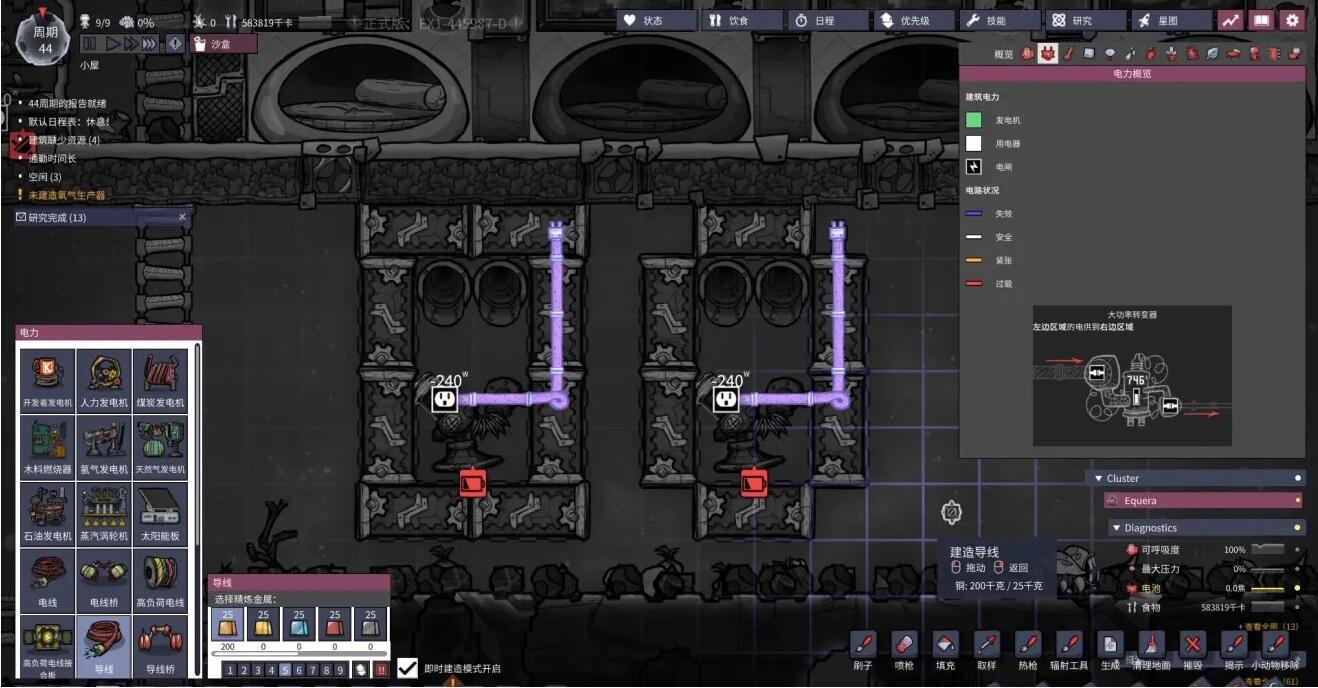Select the 取样 sampler sandbox tool
This screenshot has height=688, width=1318.
(986, 647)
